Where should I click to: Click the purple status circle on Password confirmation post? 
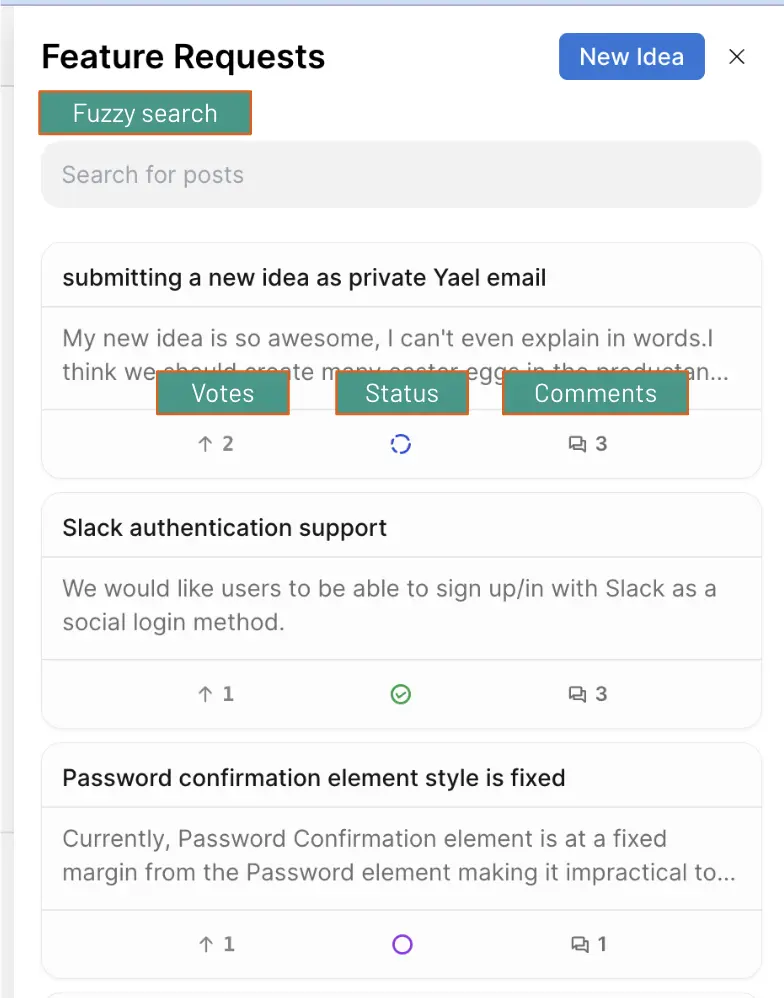400,944
